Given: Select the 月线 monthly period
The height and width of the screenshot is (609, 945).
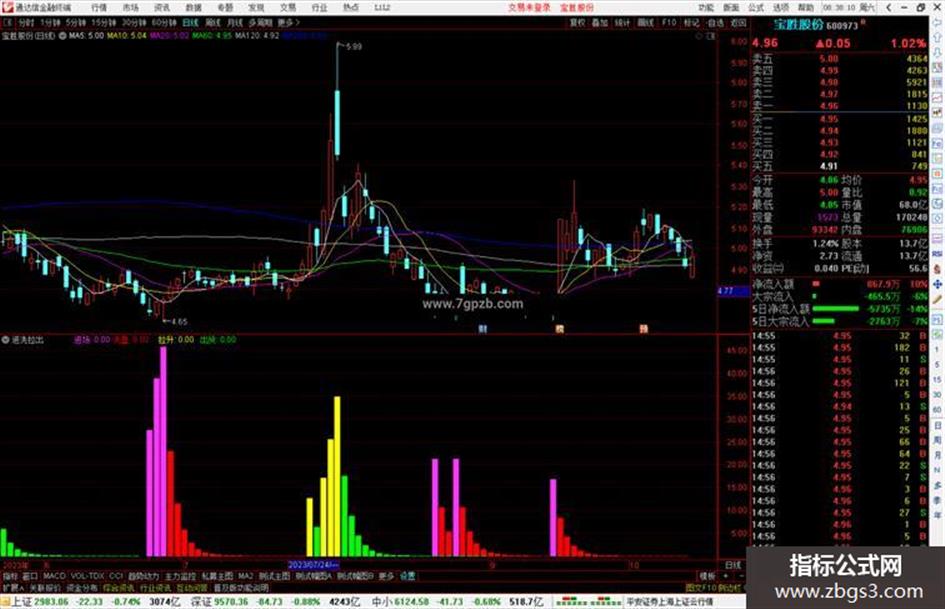Looking at the screenshot, I should point(234,22).
